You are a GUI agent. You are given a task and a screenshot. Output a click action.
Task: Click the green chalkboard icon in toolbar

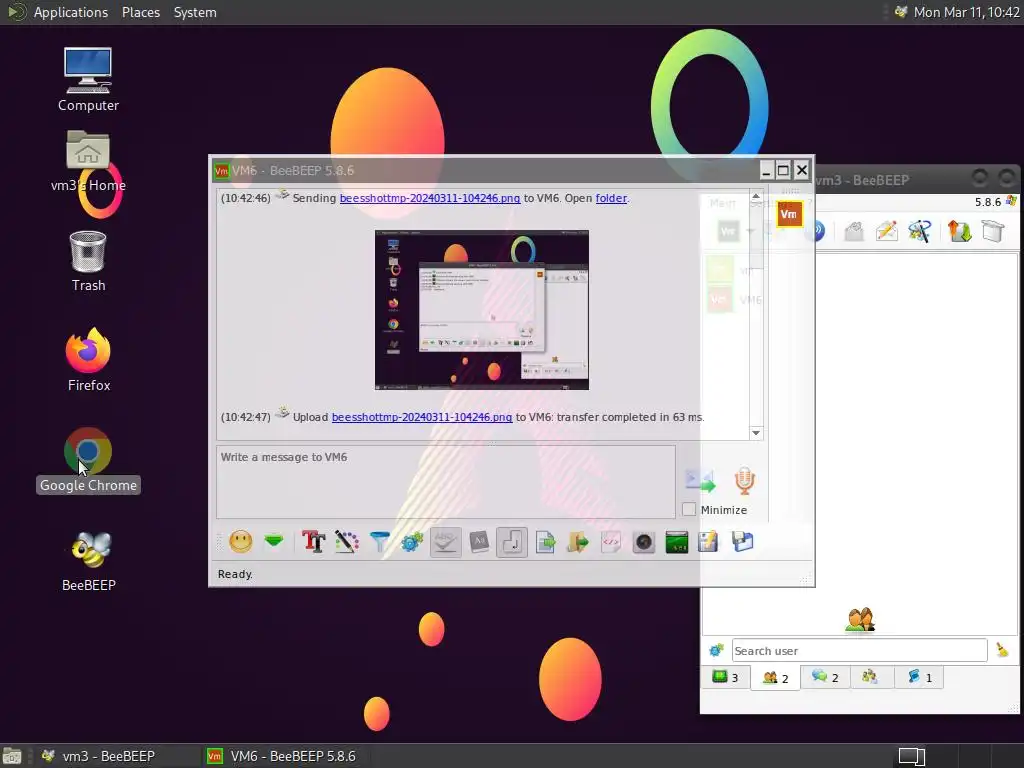[677, 541]
